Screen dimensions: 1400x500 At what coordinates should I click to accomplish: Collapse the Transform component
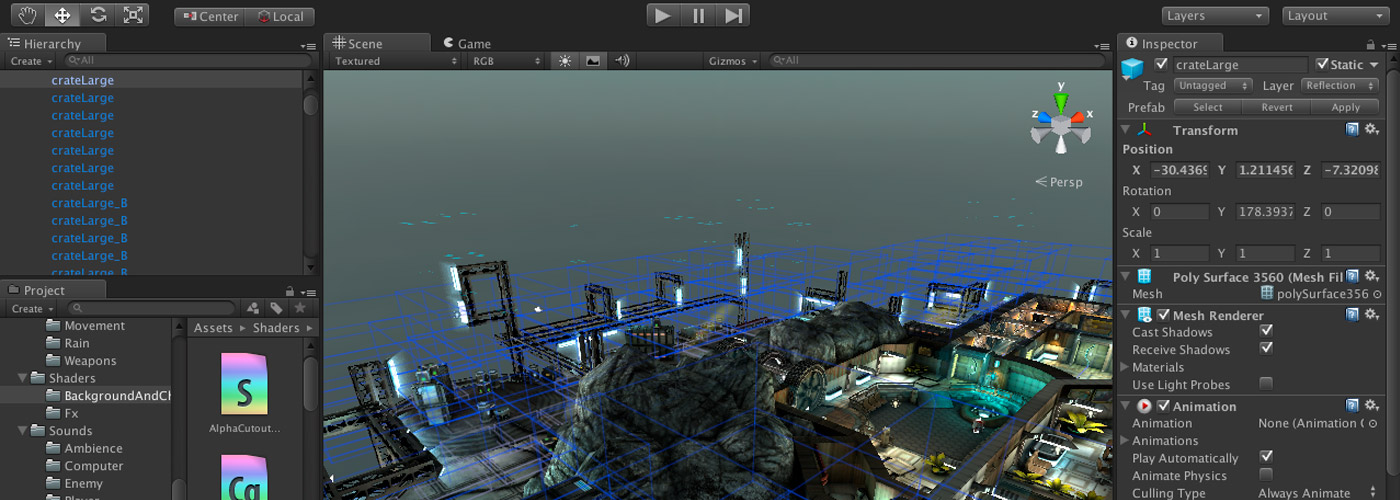(1125, 130)
